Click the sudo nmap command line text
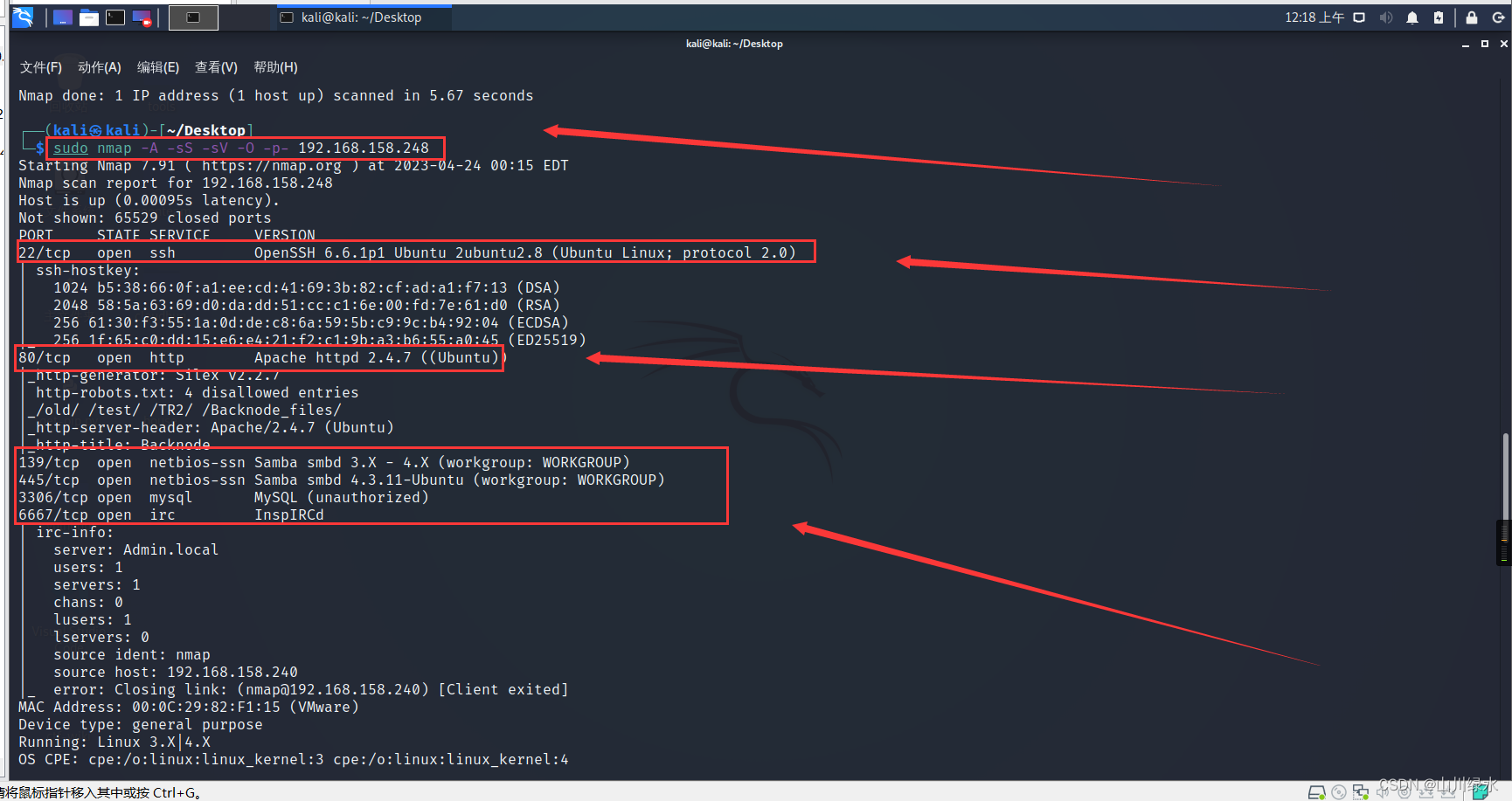The width and height of the screenshot is (1512, 801). (241, 148)
